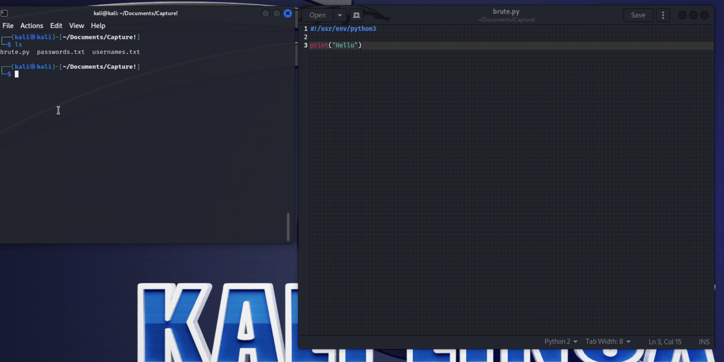Open the terminal Edit menu
The width and height of the screenshot is (724, 362).
56,26
